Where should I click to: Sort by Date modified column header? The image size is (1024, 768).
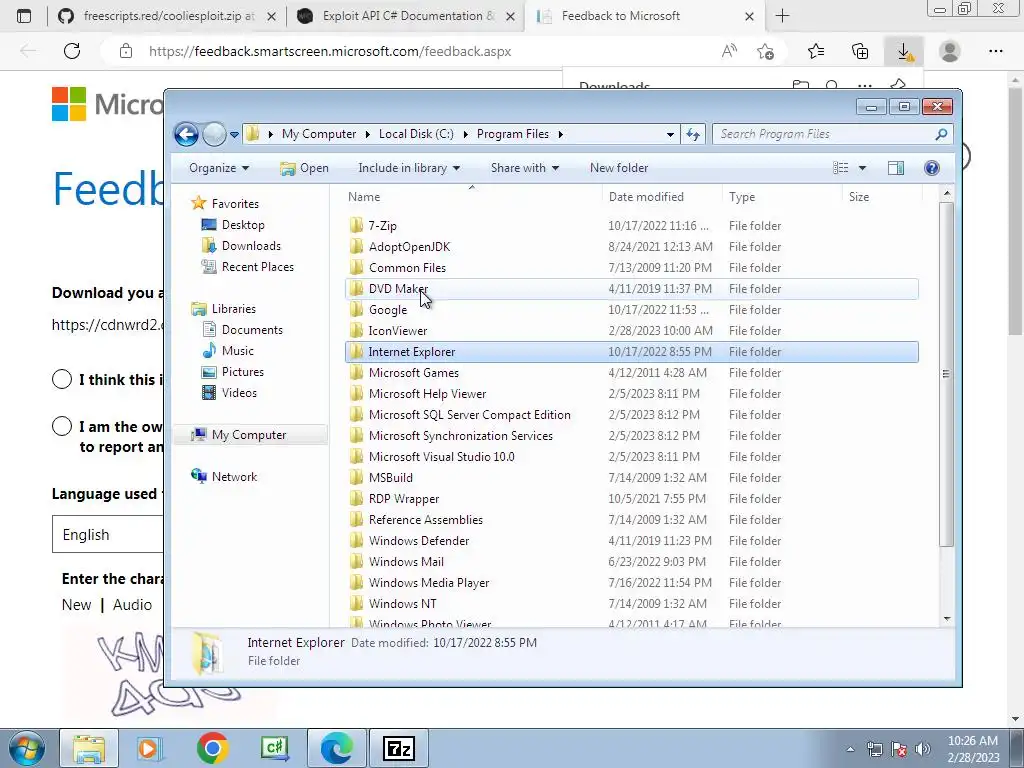coord(662,197)
